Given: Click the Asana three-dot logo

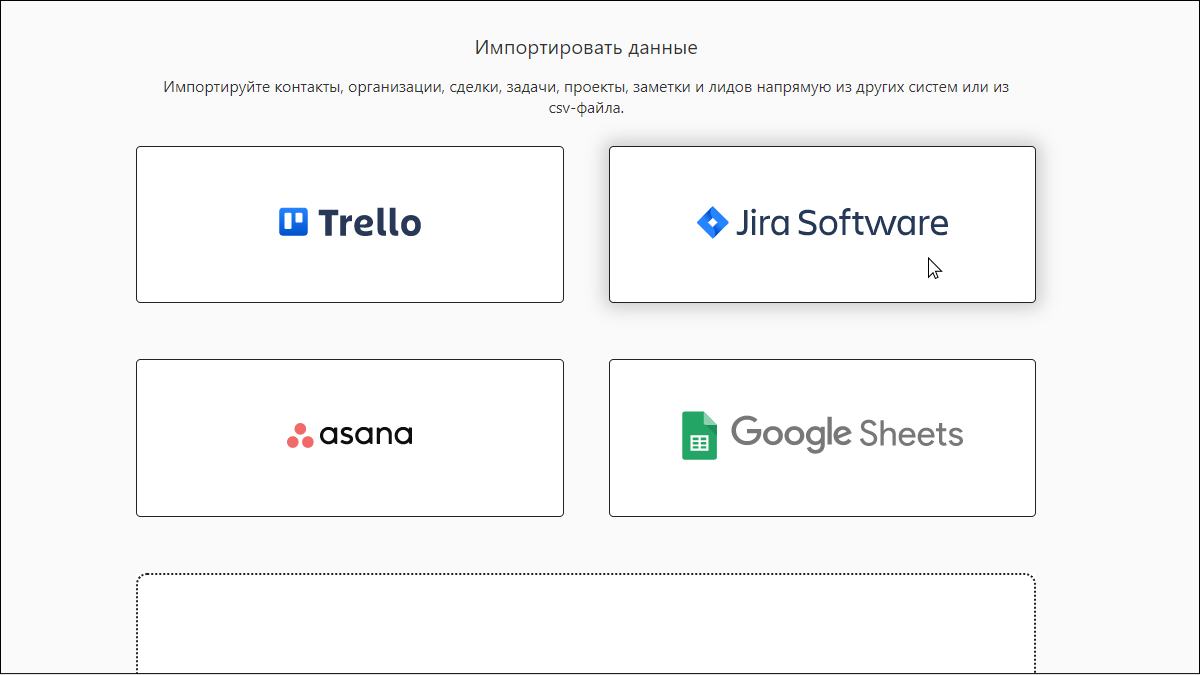Looking at the screenshot, I should [298, 435].
